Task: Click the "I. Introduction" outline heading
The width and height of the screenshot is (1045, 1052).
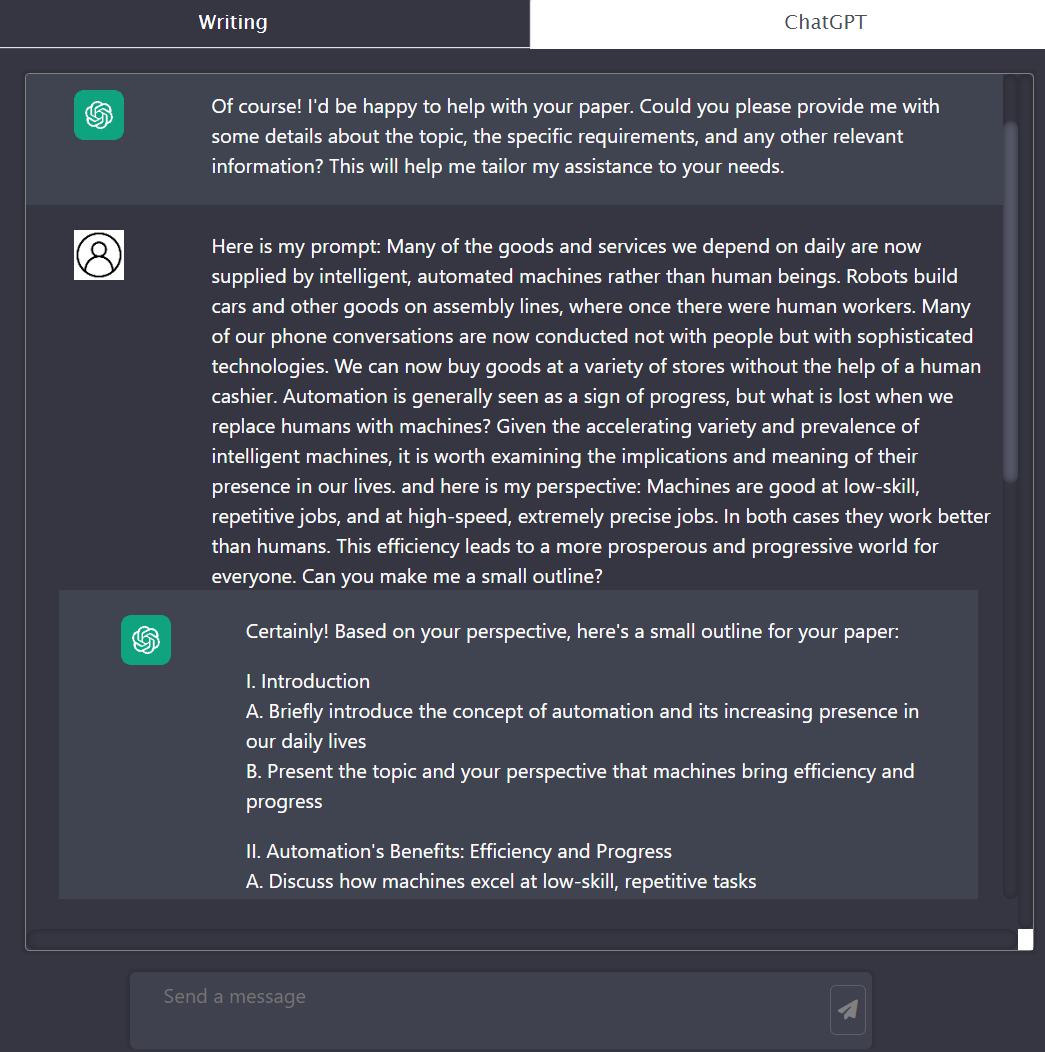Action: [x=308, y=681]
